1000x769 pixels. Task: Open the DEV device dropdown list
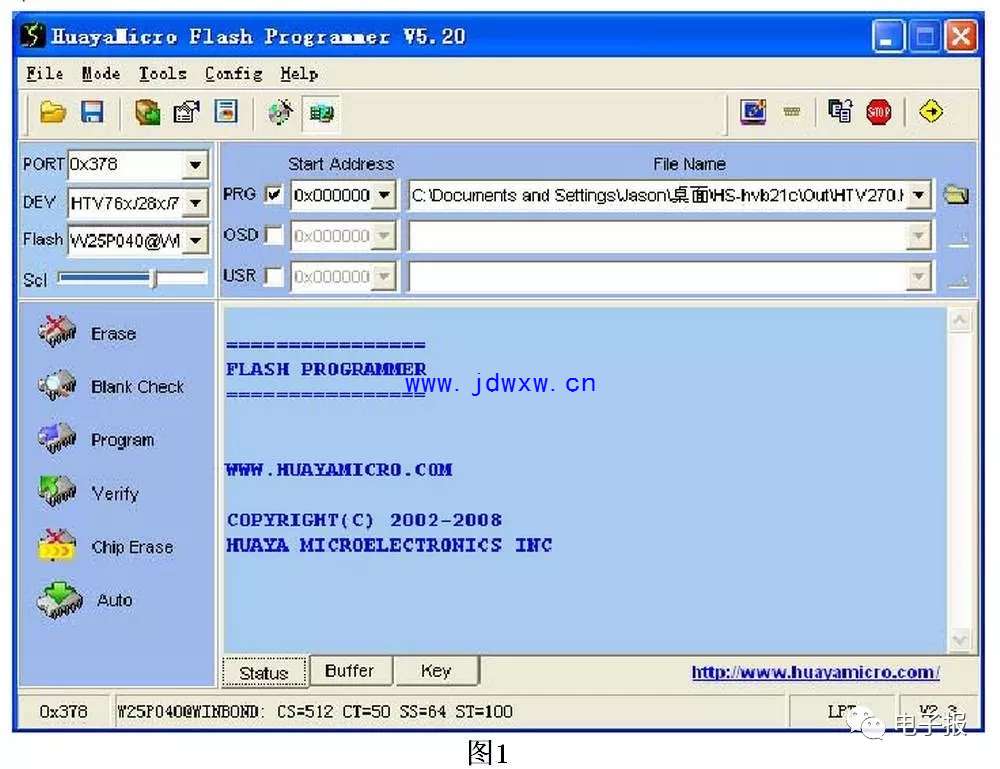click(x=195, y=204)
